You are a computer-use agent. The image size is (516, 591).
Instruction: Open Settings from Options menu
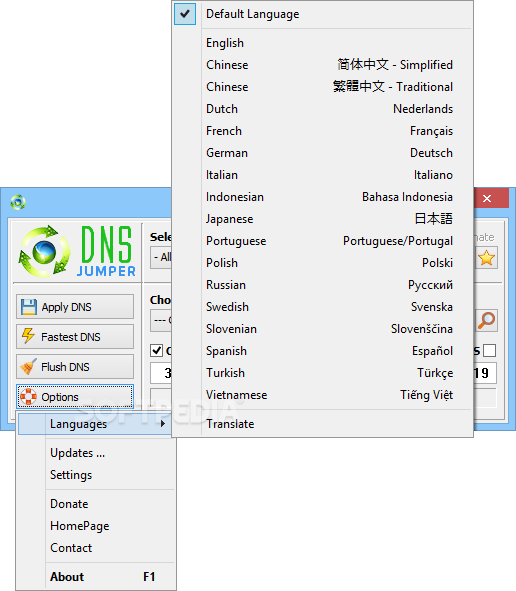(x=96, y=475)
